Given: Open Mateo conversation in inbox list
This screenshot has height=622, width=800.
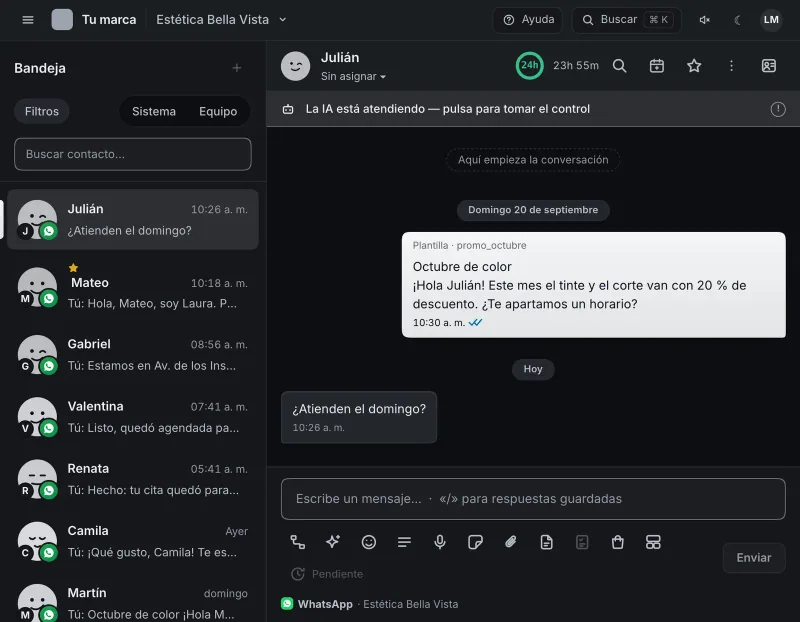Looking at the screenshot, I should point(133,287).
